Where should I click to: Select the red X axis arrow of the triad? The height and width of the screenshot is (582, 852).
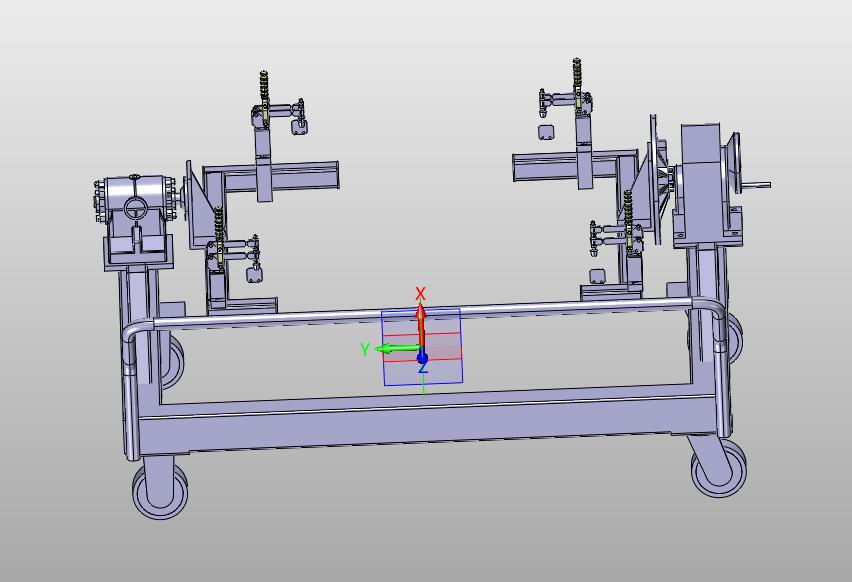pos(421,327)
